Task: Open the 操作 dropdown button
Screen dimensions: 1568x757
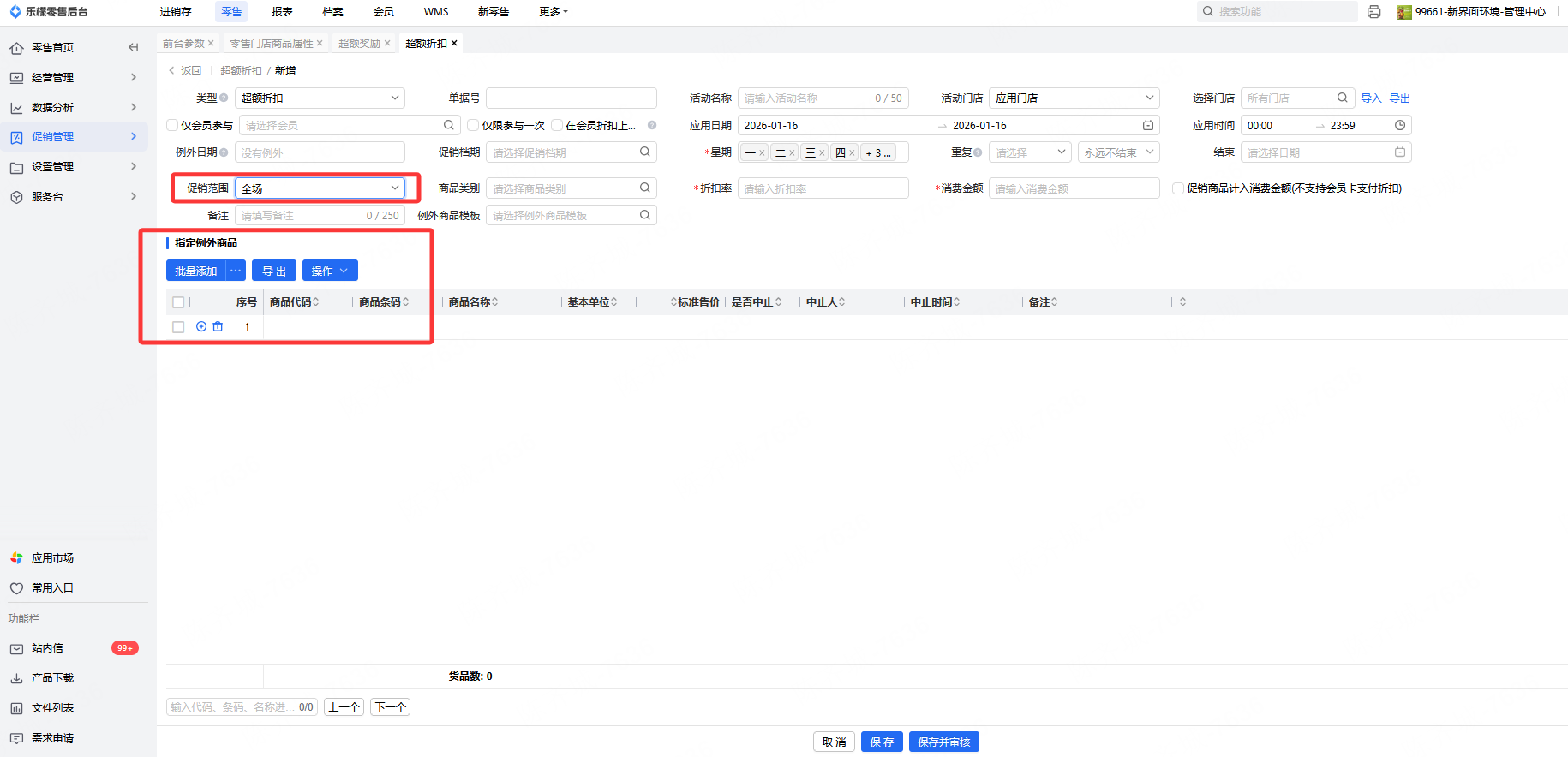Action: pyautogui.click(x=330, y=271)
